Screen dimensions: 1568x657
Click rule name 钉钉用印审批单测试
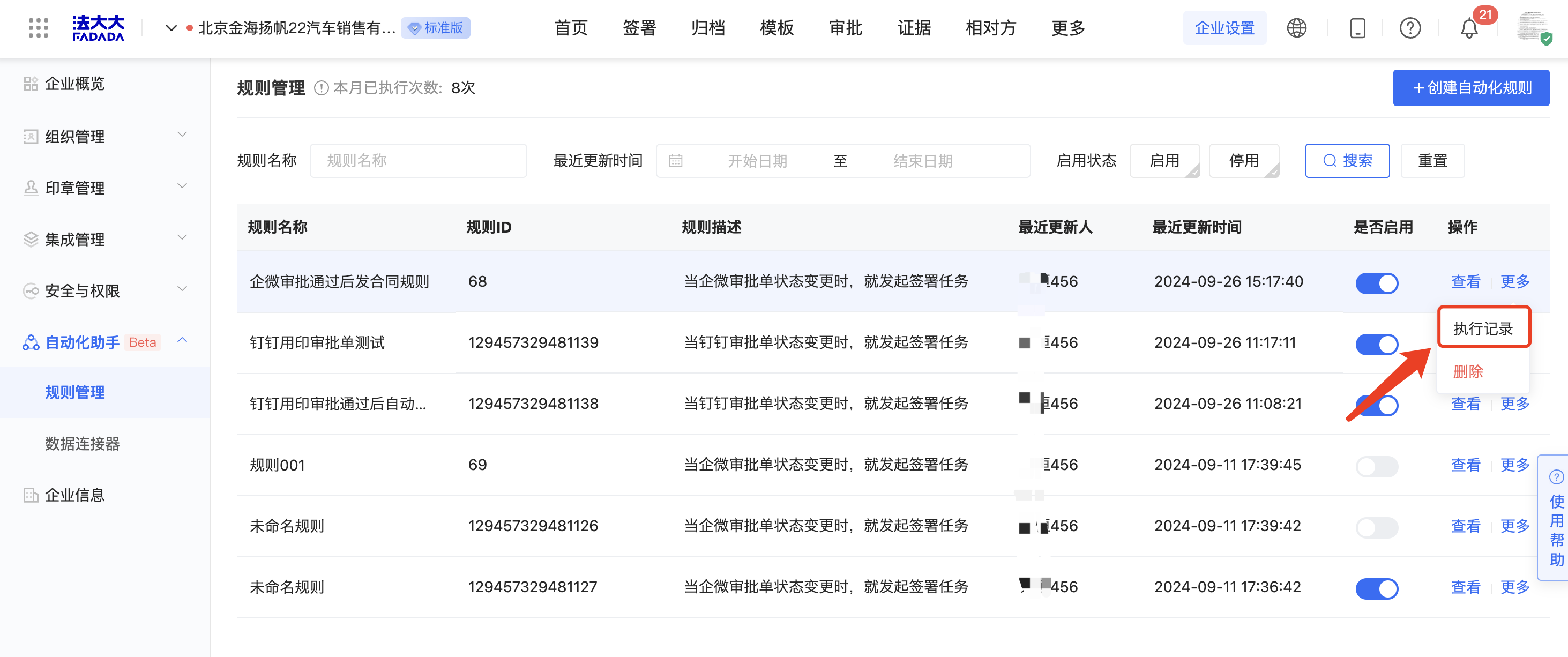tap(317, 343)
